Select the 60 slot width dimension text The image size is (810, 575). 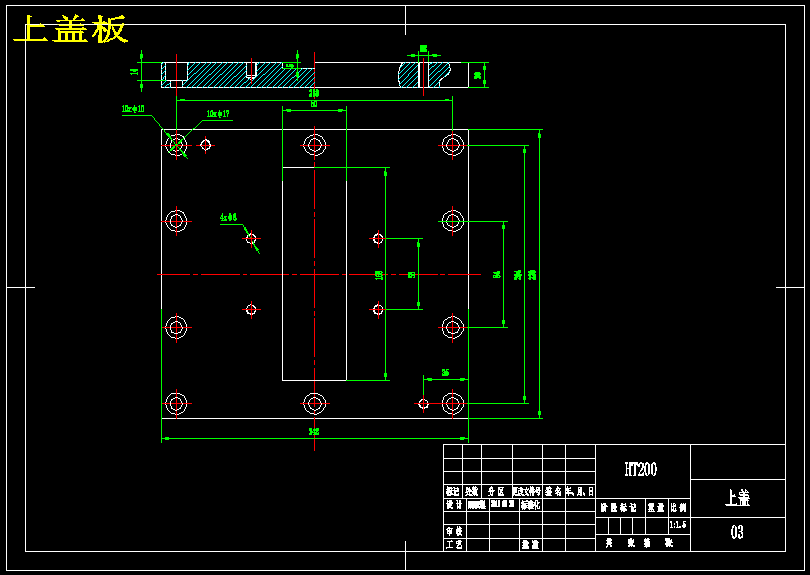click(314, 104)
